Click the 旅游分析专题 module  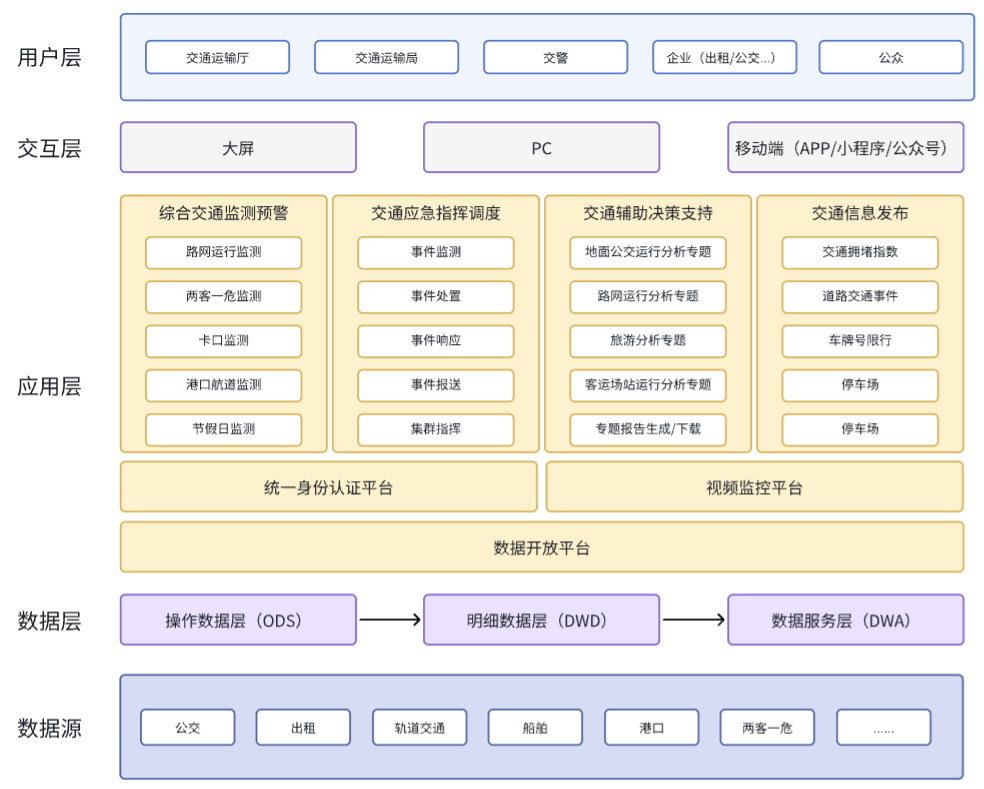[x=648, y=340]
